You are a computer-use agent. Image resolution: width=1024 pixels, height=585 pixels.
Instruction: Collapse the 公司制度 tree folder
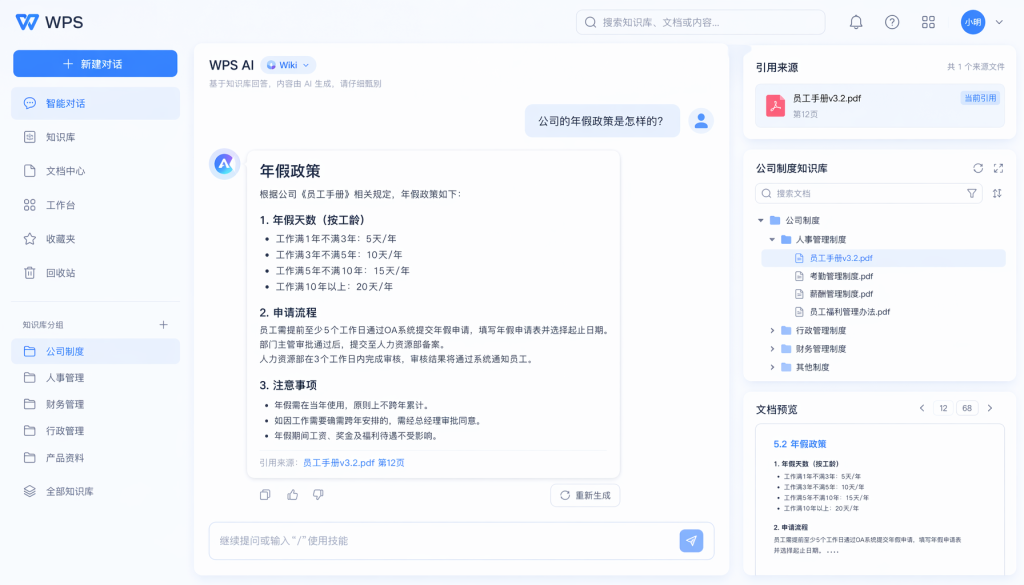tap(760, 221)
